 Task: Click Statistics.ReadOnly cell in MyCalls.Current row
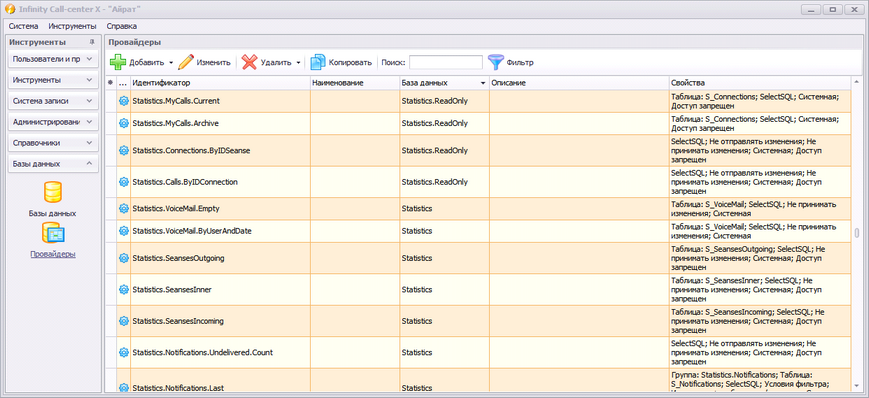click(x=444, y=101)
